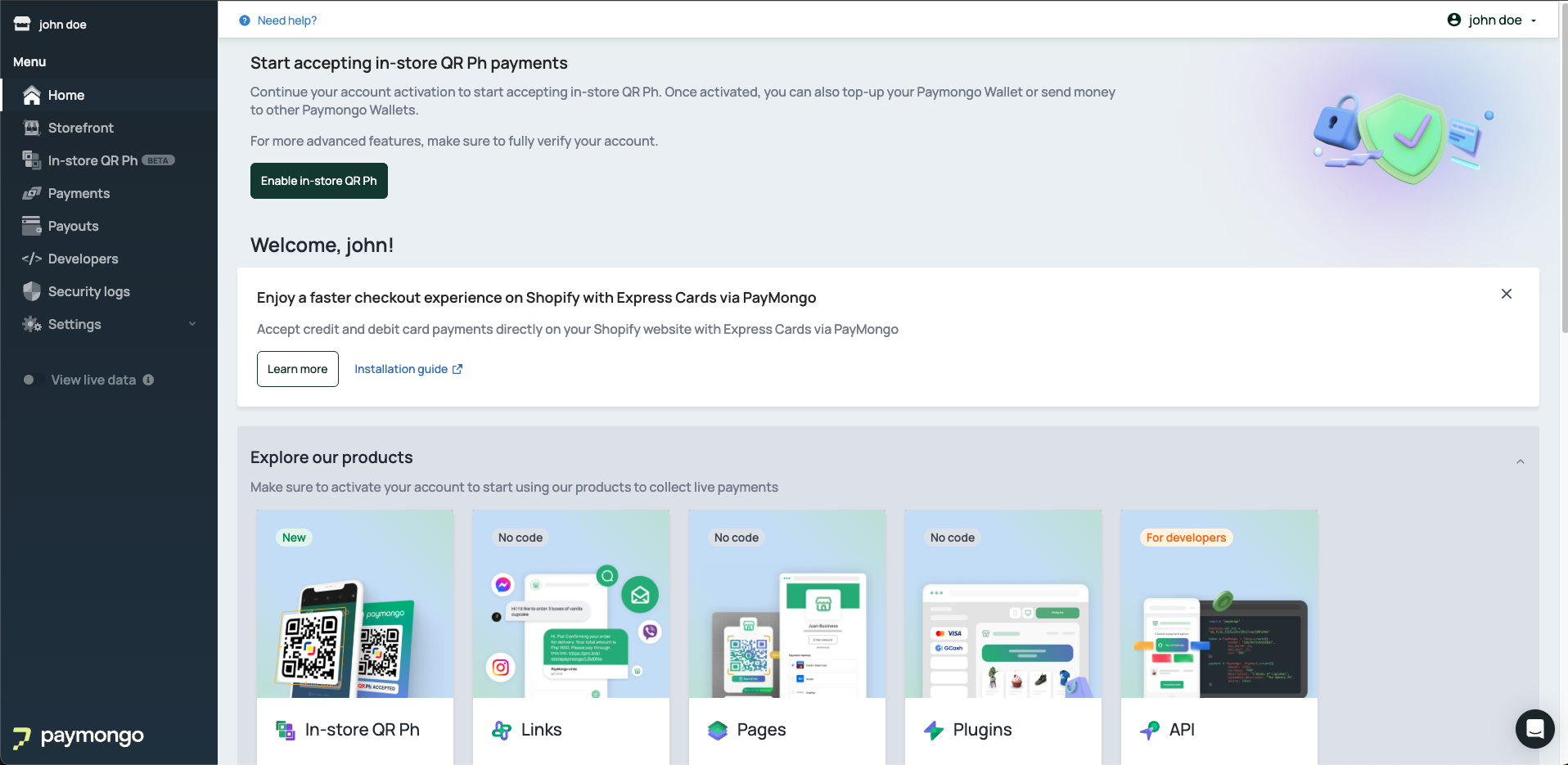The image size is (1568, 765).
Task: Open Developers menu item
Action: click(109, 259)
